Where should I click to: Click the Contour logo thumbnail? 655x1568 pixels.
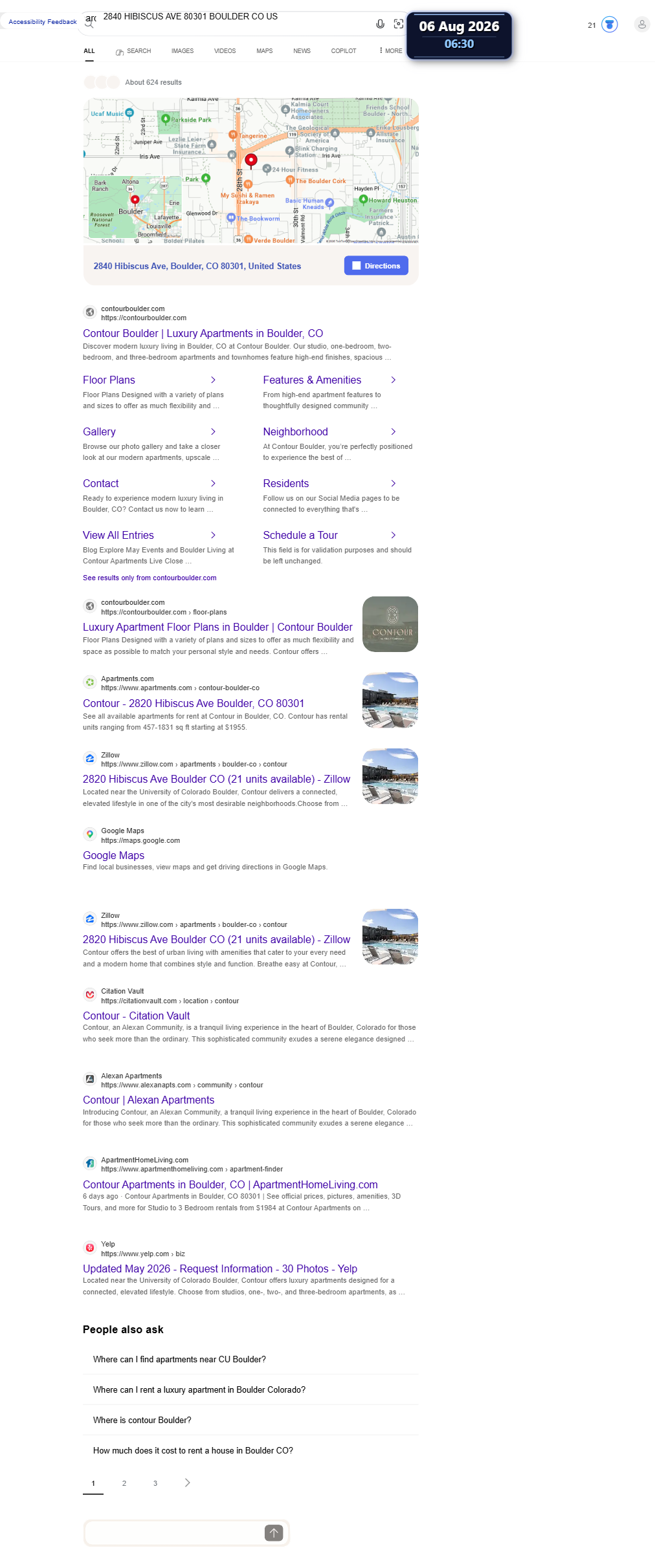[x=390, y=624]
